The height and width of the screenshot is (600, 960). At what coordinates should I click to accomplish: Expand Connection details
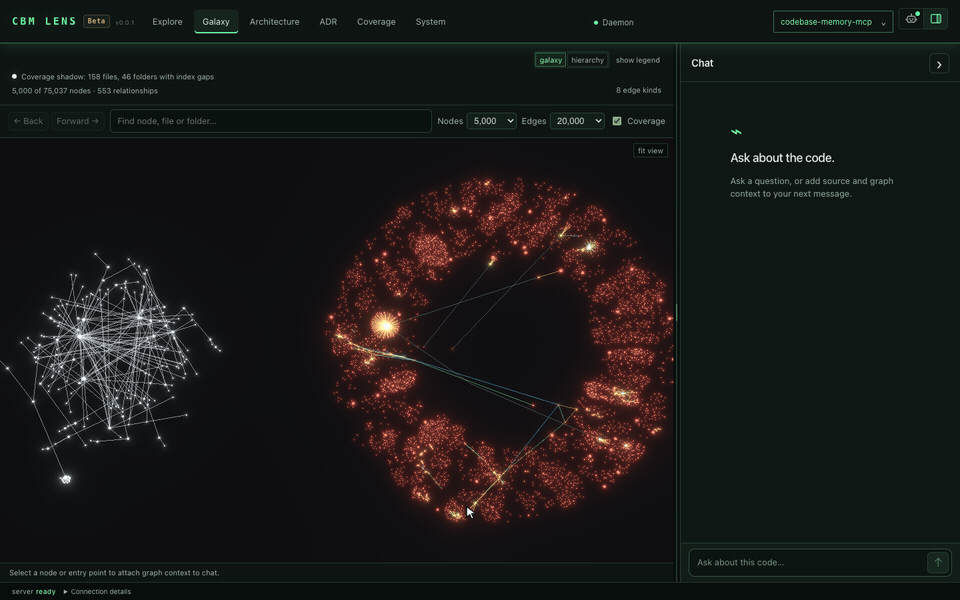97,591
